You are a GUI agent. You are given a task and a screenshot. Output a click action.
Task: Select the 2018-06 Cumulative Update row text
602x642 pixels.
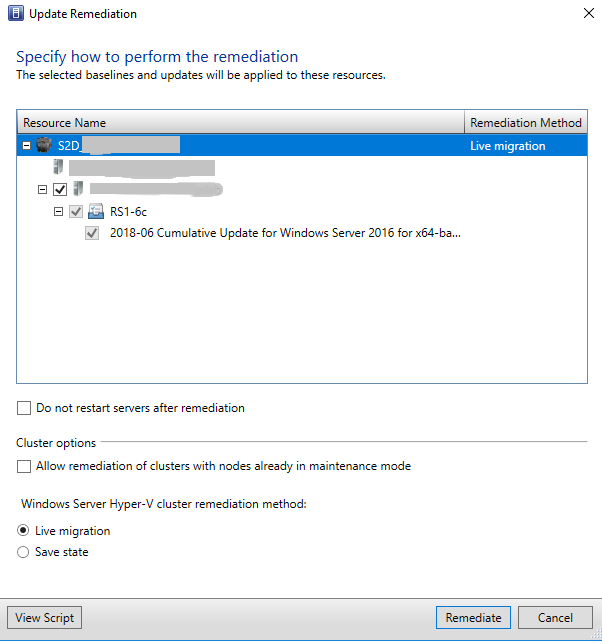(285, 233)
